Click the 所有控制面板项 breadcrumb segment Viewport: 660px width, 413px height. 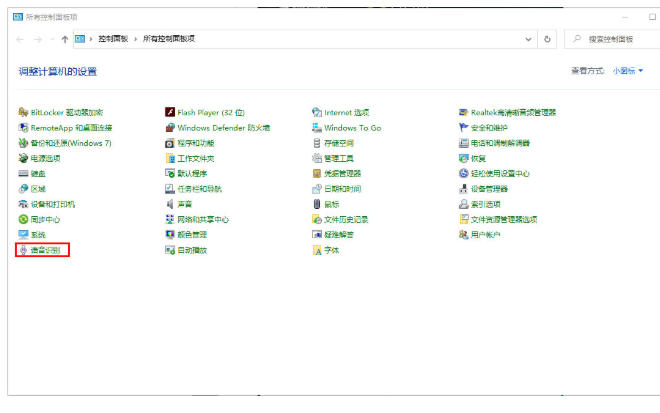[169, 39]
